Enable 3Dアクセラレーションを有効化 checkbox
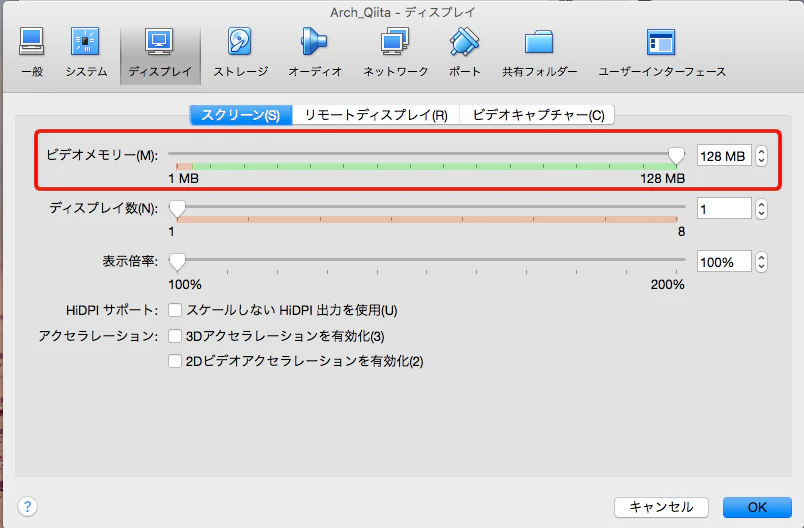804x528 pixels. [x=175, y=336]
